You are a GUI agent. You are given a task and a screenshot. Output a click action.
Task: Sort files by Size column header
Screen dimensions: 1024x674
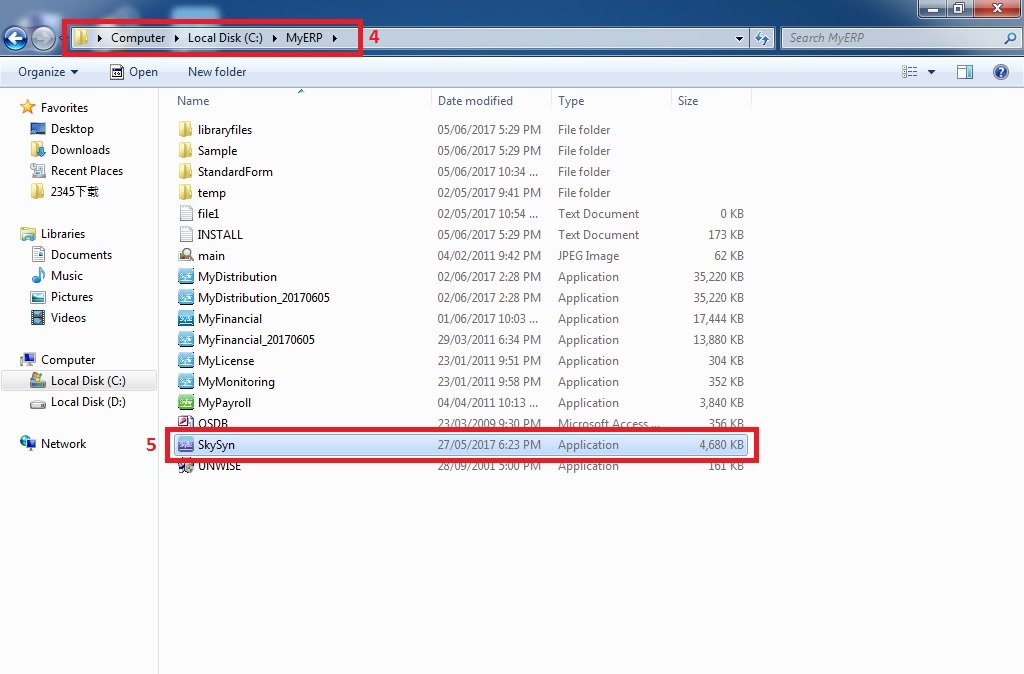click(688, 101)
